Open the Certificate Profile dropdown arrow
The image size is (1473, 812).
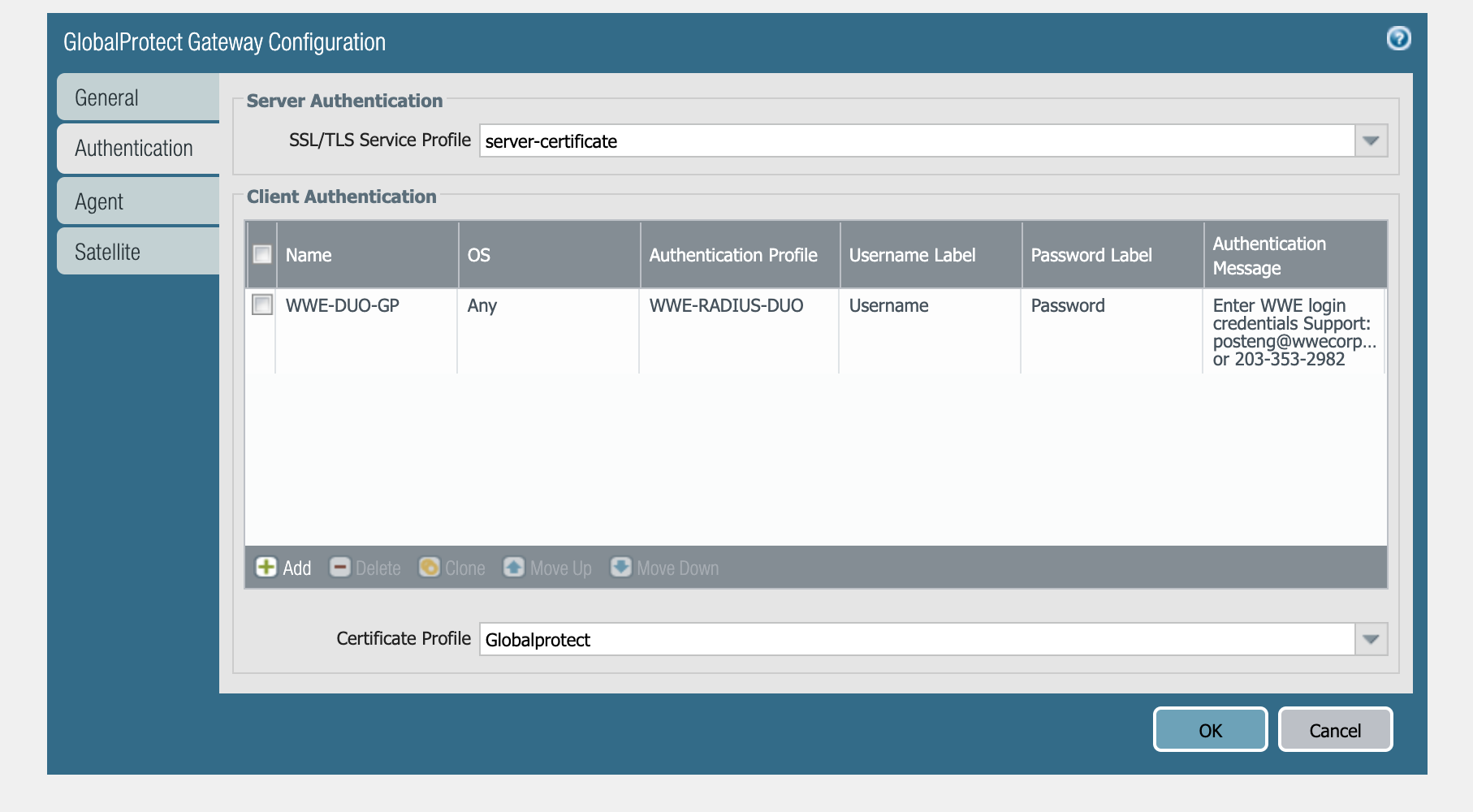click(x=1371, y=639)
